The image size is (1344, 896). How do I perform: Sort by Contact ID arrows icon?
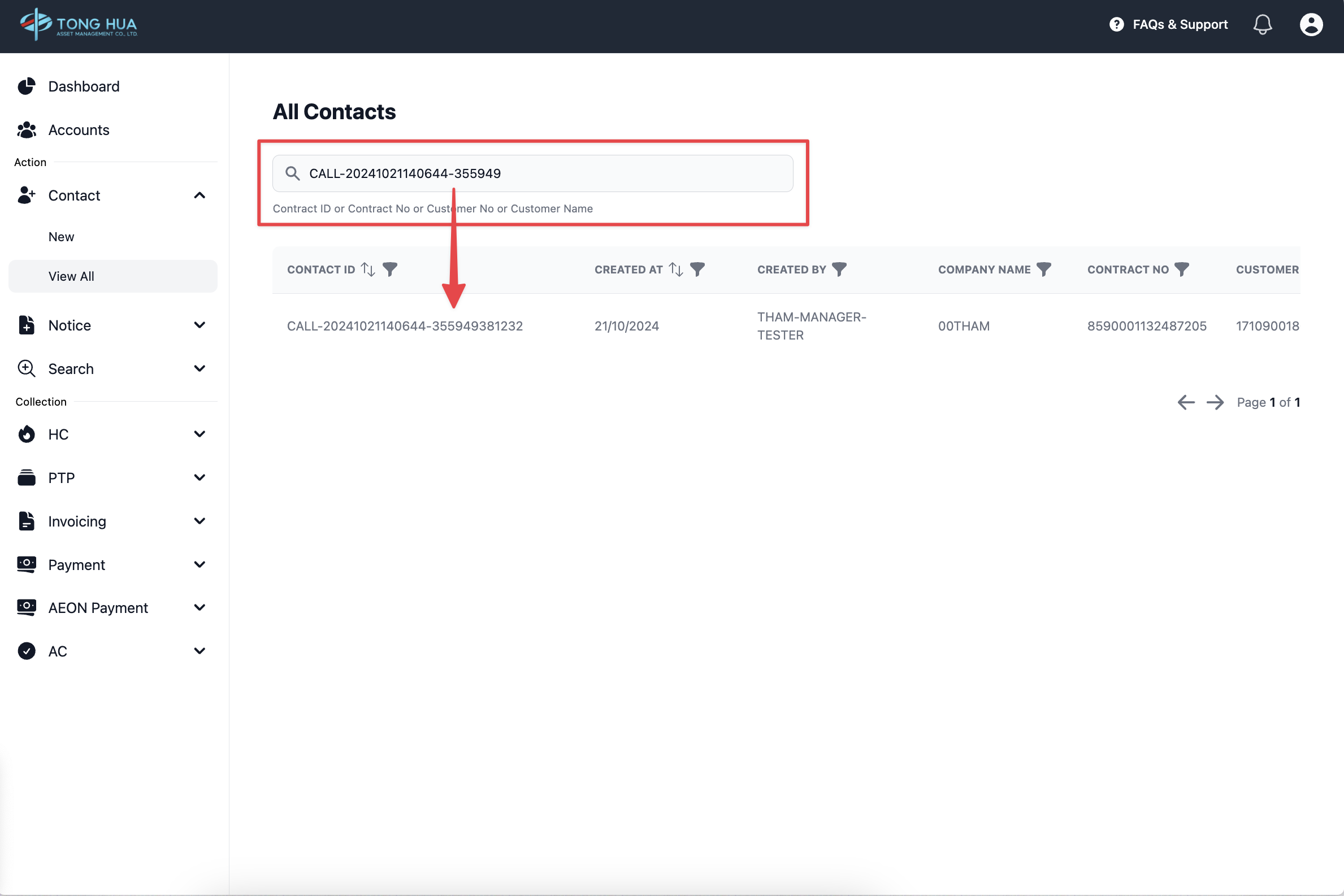point(368,269)
